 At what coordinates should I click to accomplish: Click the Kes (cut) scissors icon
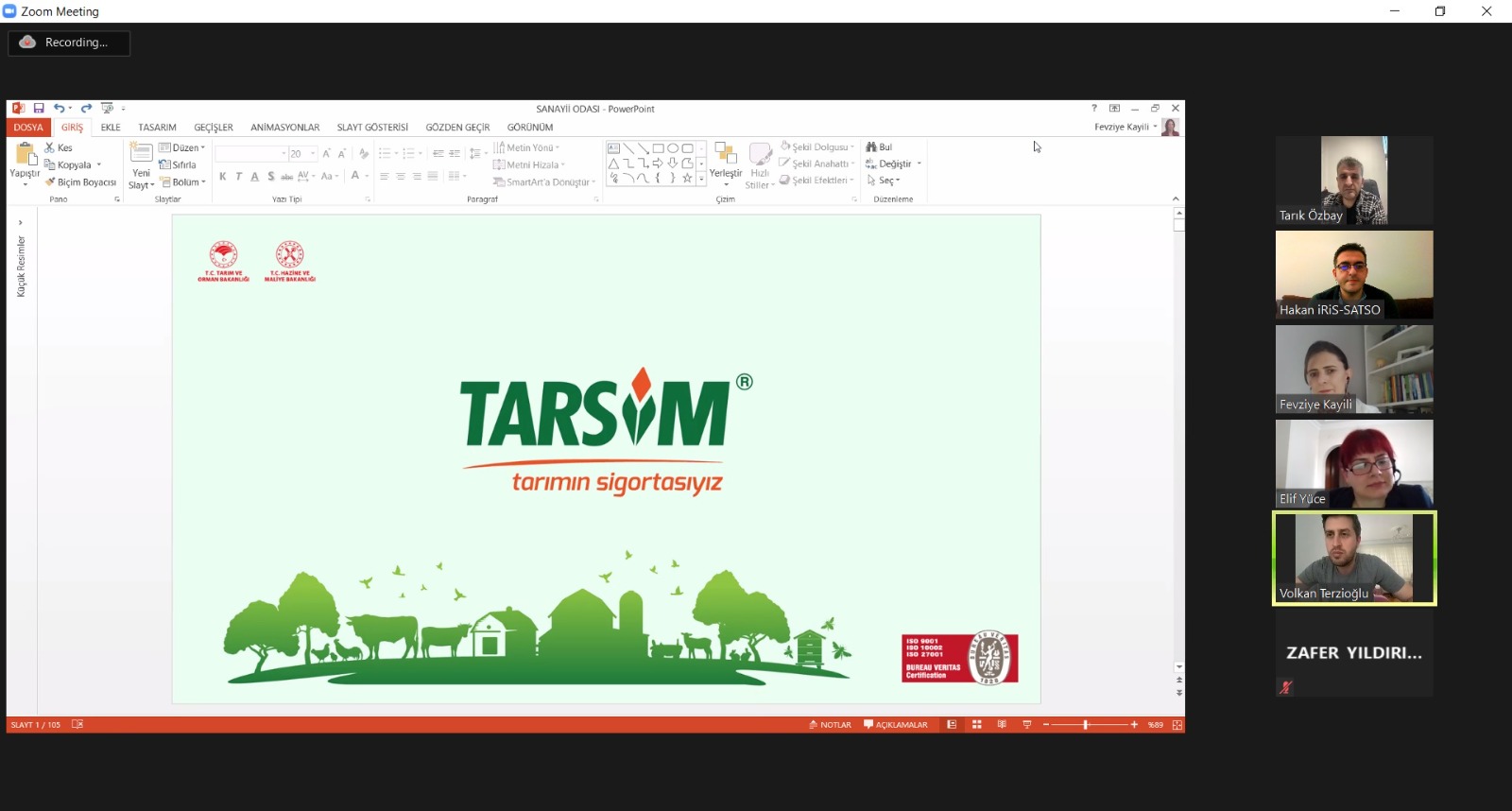pyautogui.click(x=50, y=147)
